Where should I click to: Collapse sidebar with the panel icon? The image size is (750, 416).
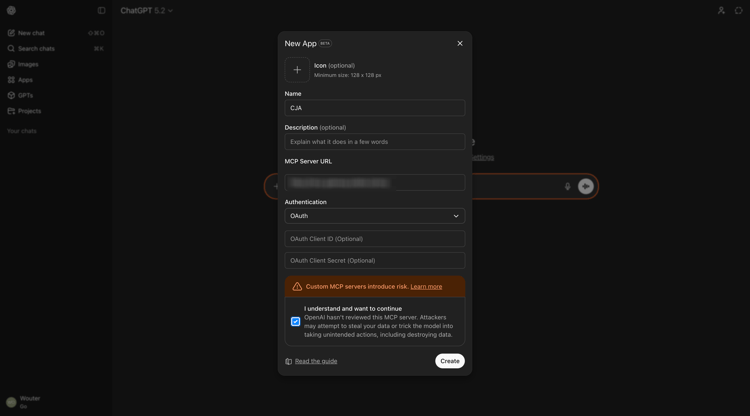coord(101,10)
